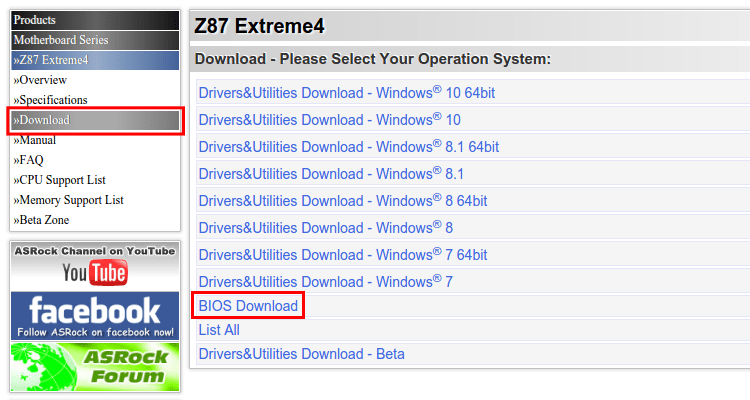Click the Z87 Extreme4 page title
Viewport: 750px width, 400px height.
pos(259,26)
